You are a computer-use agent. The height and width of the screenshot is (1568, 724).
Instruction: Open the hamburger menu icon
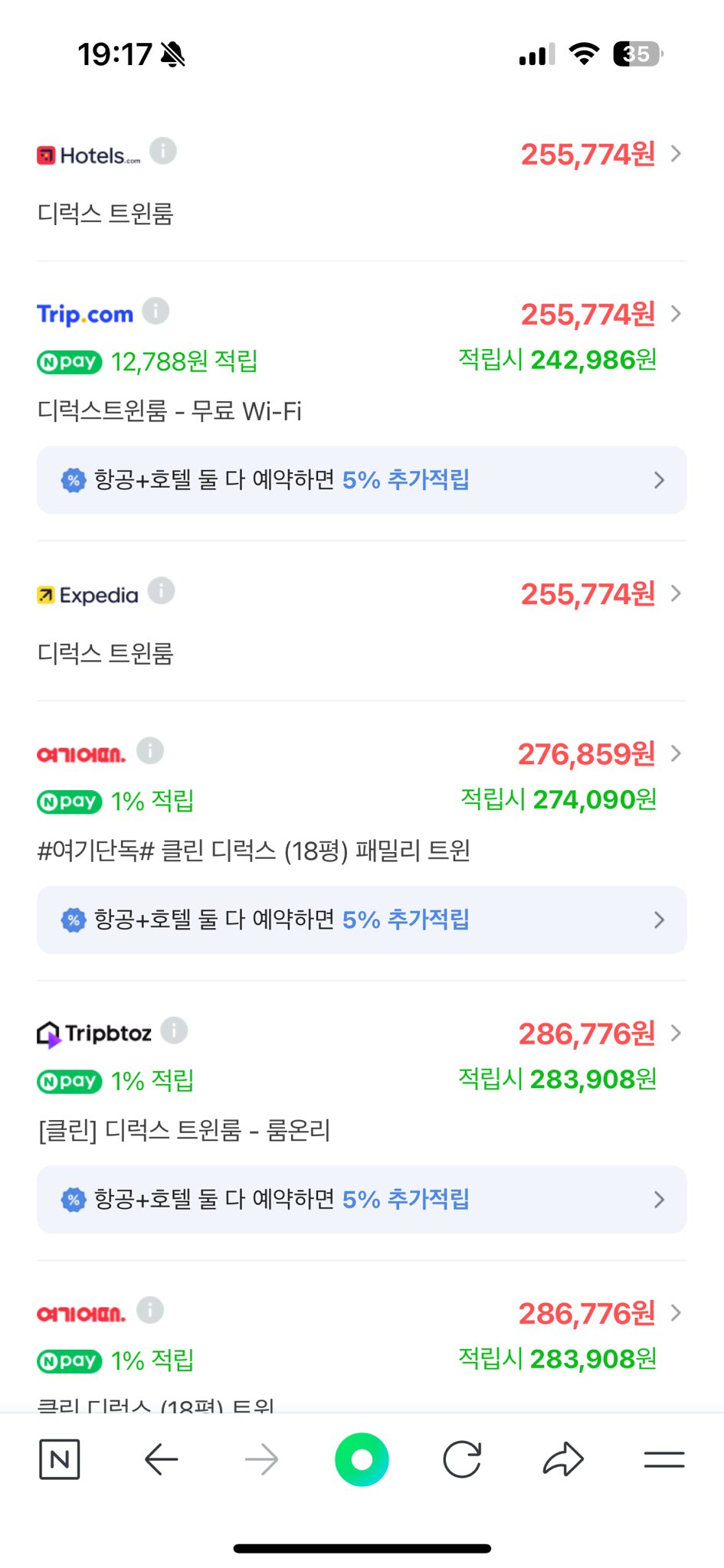click(x=663, y=1459)
